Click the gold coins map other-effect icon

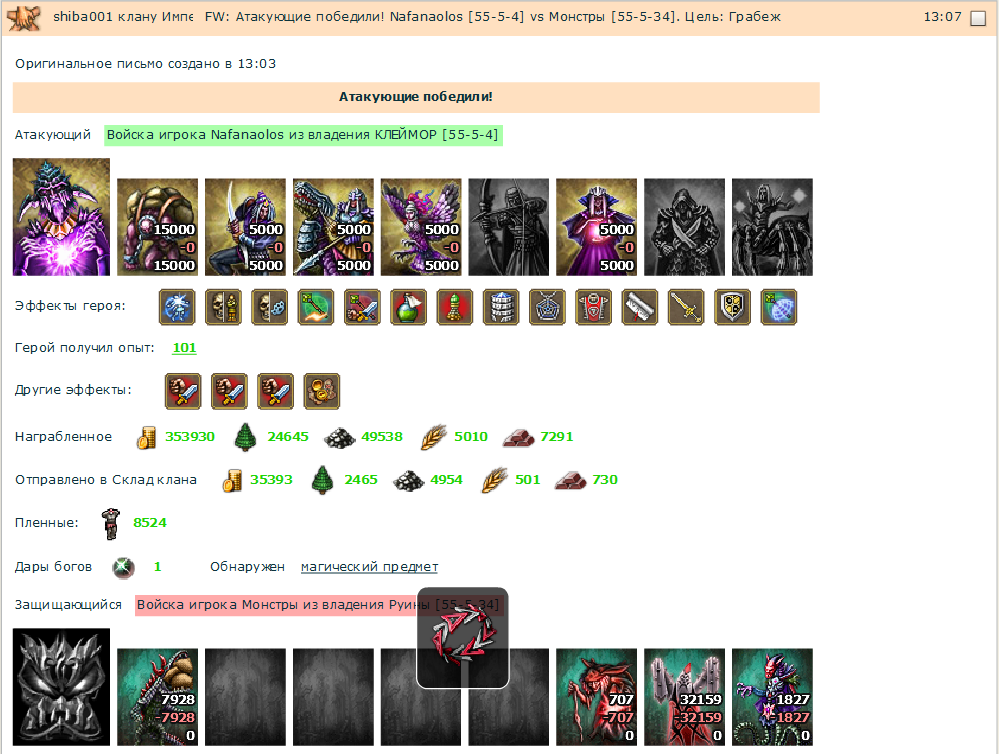(x=322, y=391)
